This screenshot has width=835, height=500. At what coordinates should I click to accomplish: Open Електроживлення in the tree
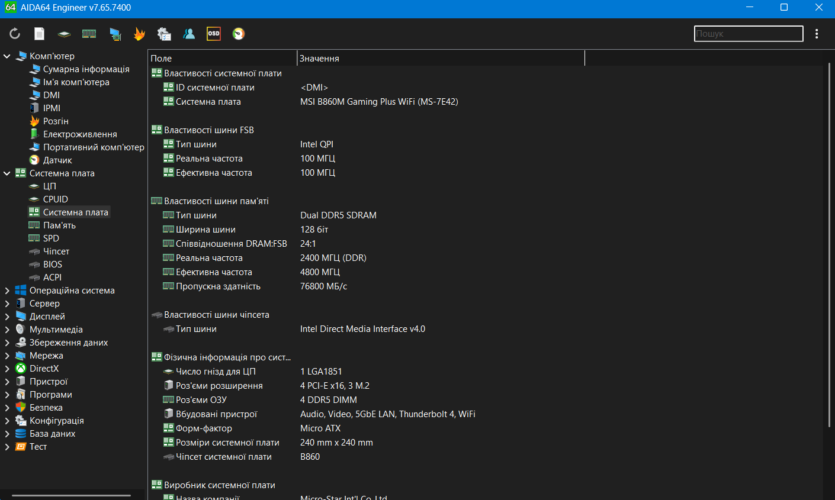(x=80, y=134)
